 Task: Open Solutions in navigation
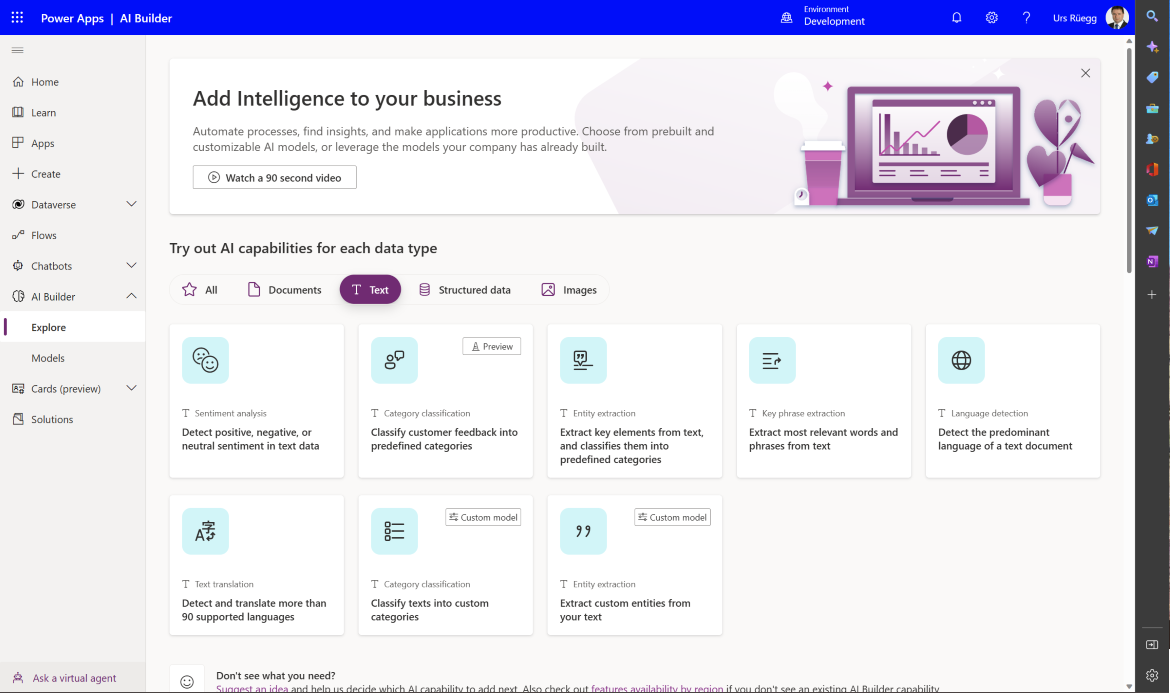coord(72,419)
